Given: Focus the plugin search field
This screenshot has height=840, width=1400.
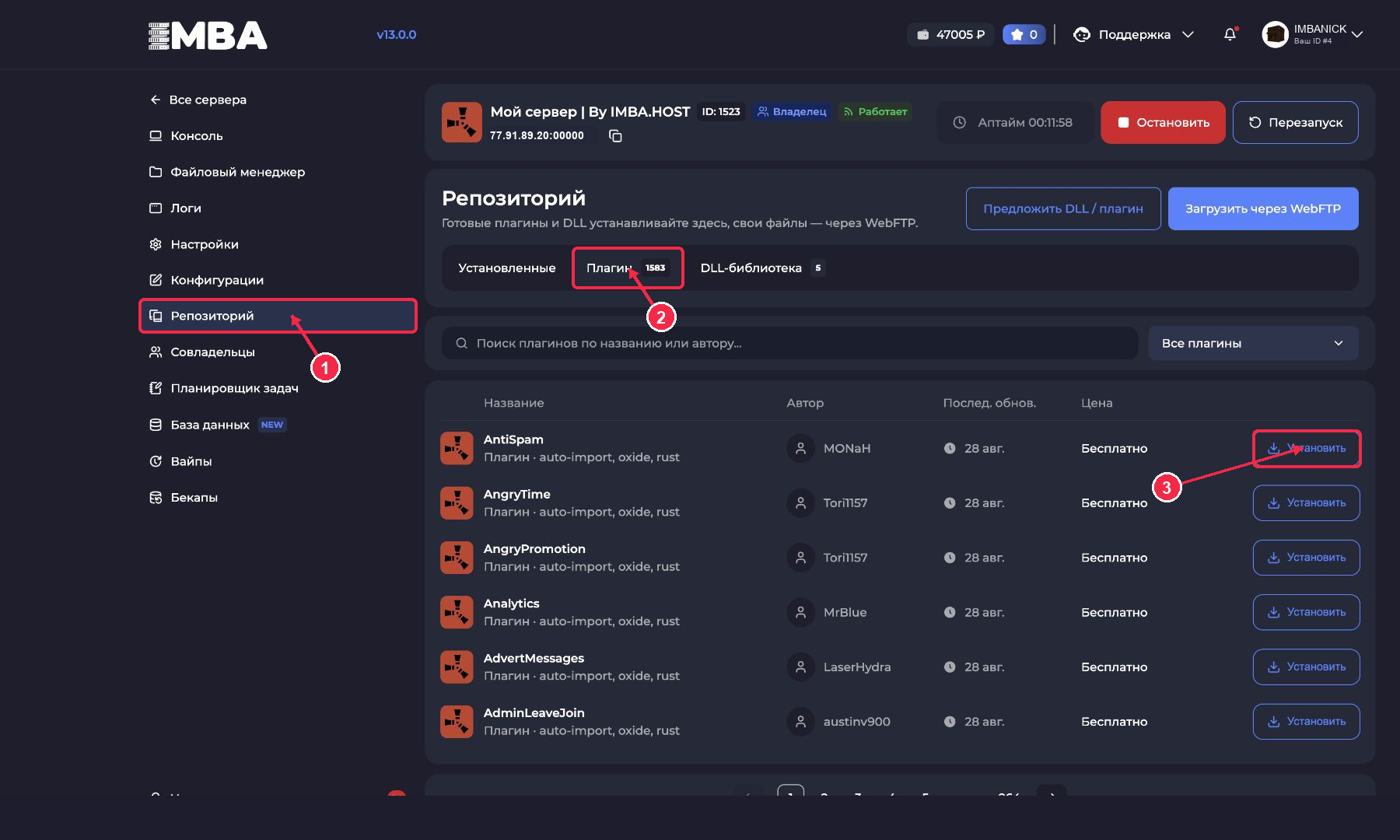Looking at the screenshot, I should [x=789, y=343].
